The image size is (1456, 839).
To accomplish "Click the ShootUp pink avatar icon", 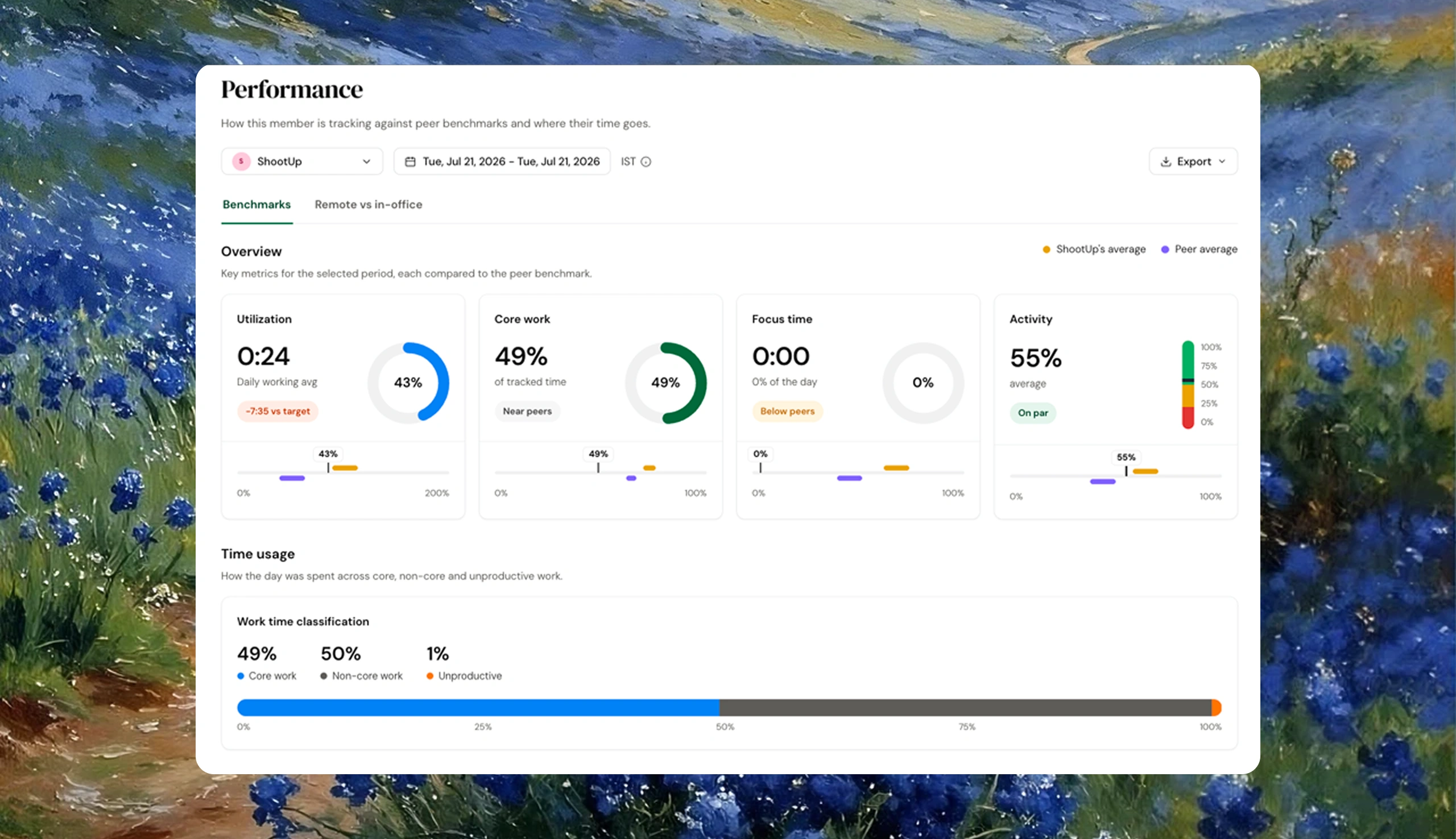I will 241,161.
